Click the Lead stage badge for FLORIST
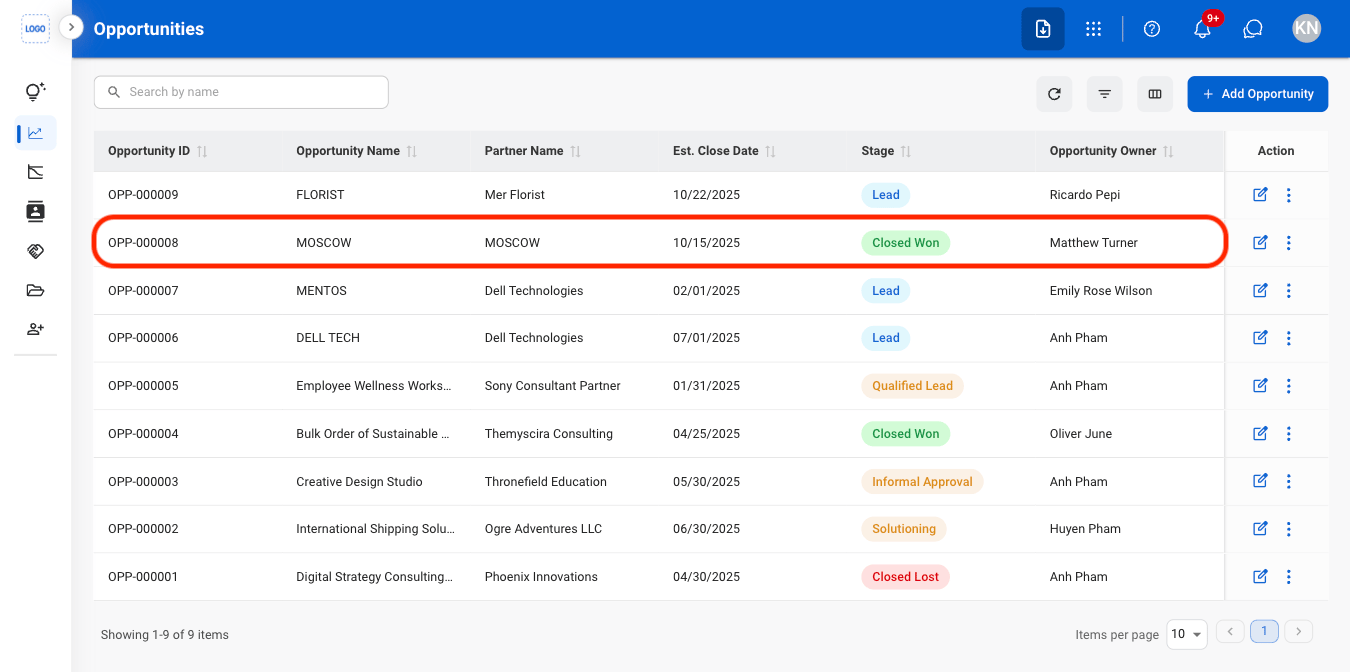Viewport: 1350px width, 672px height. 885,195
